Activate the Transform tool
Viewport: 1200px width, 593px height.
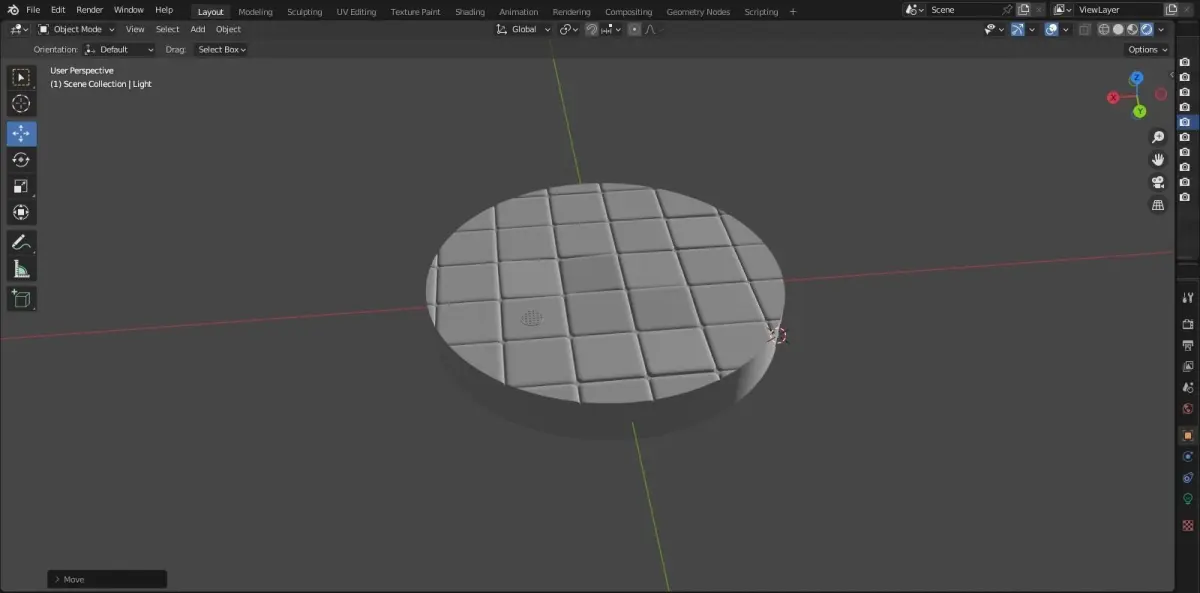click(21, 212)
